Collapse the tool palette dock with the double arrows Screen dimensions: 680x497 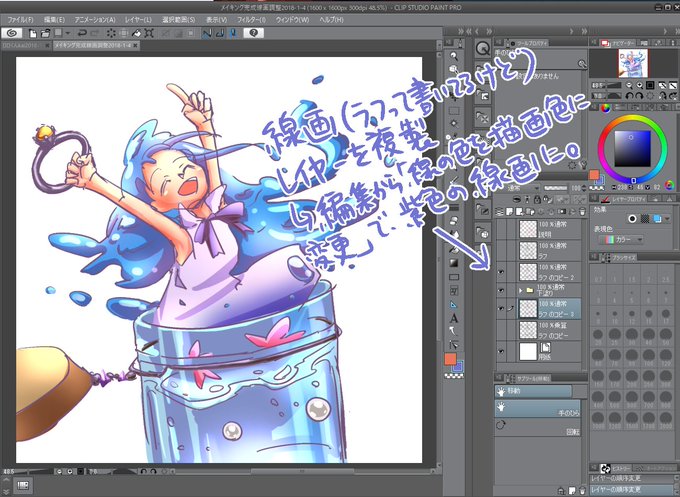[461, 31]
